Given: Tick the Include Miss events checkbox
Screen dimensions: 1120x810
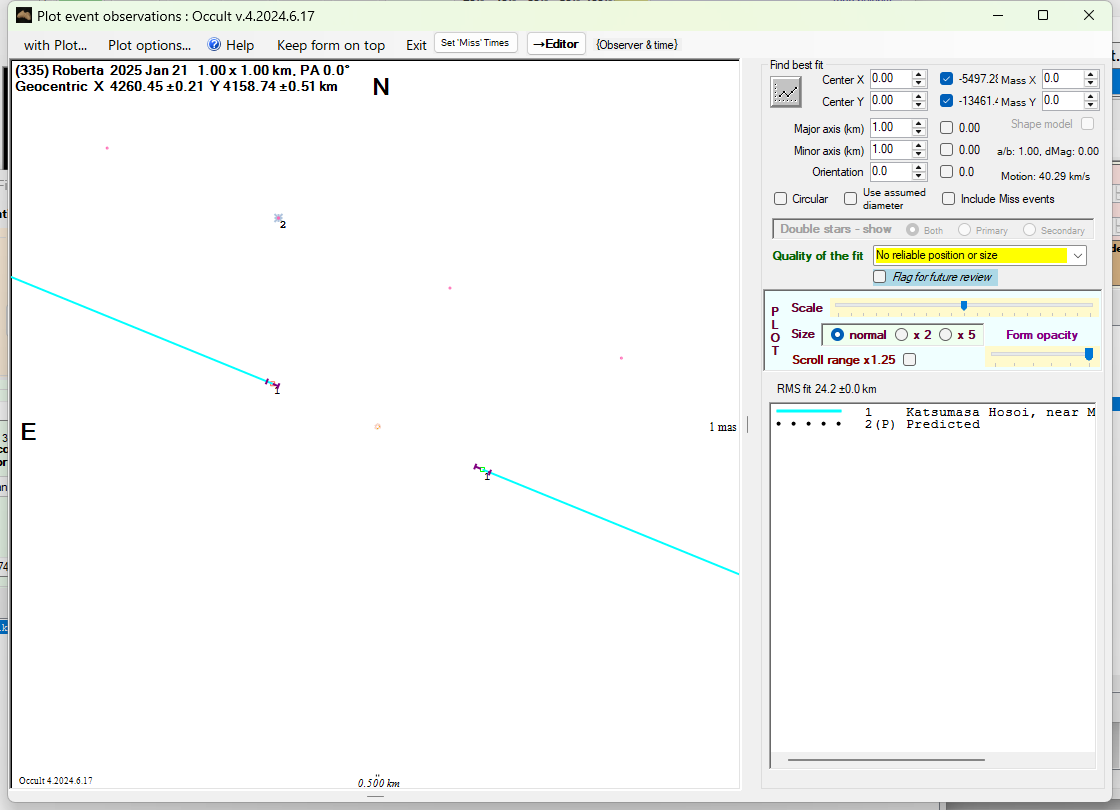Looking at the screenshot, I should (x=948, y=199).
